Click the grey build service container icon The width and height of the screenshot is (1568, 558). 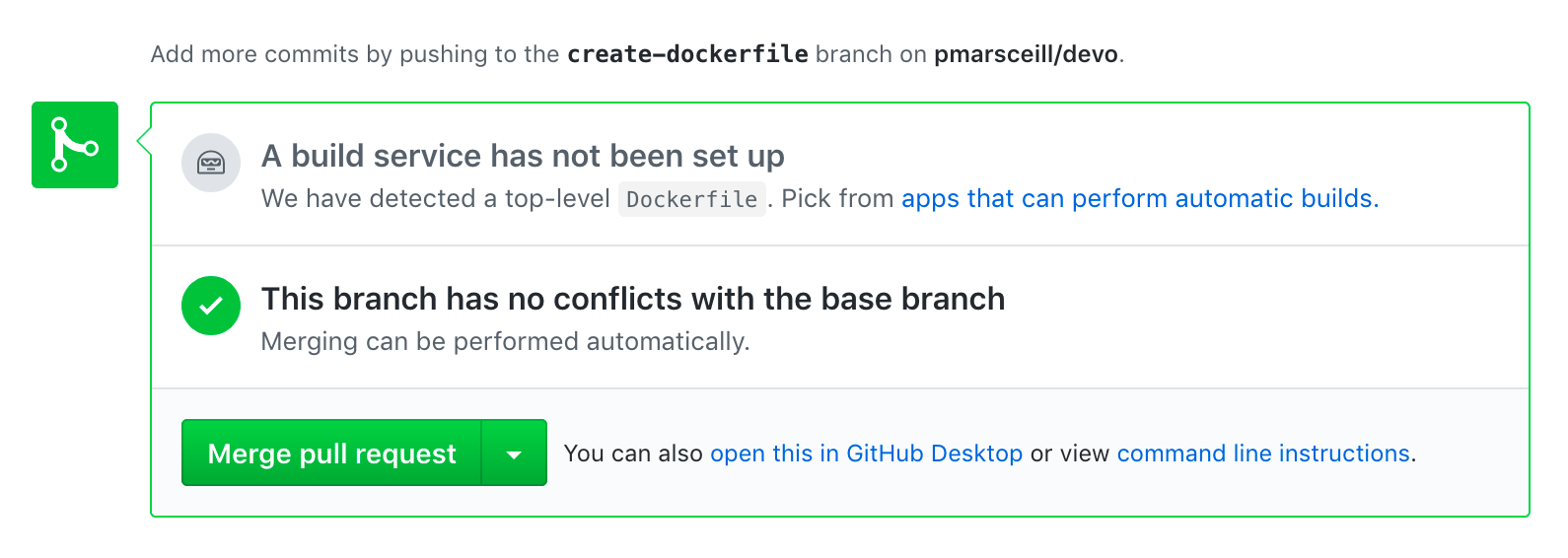[211, 163]
